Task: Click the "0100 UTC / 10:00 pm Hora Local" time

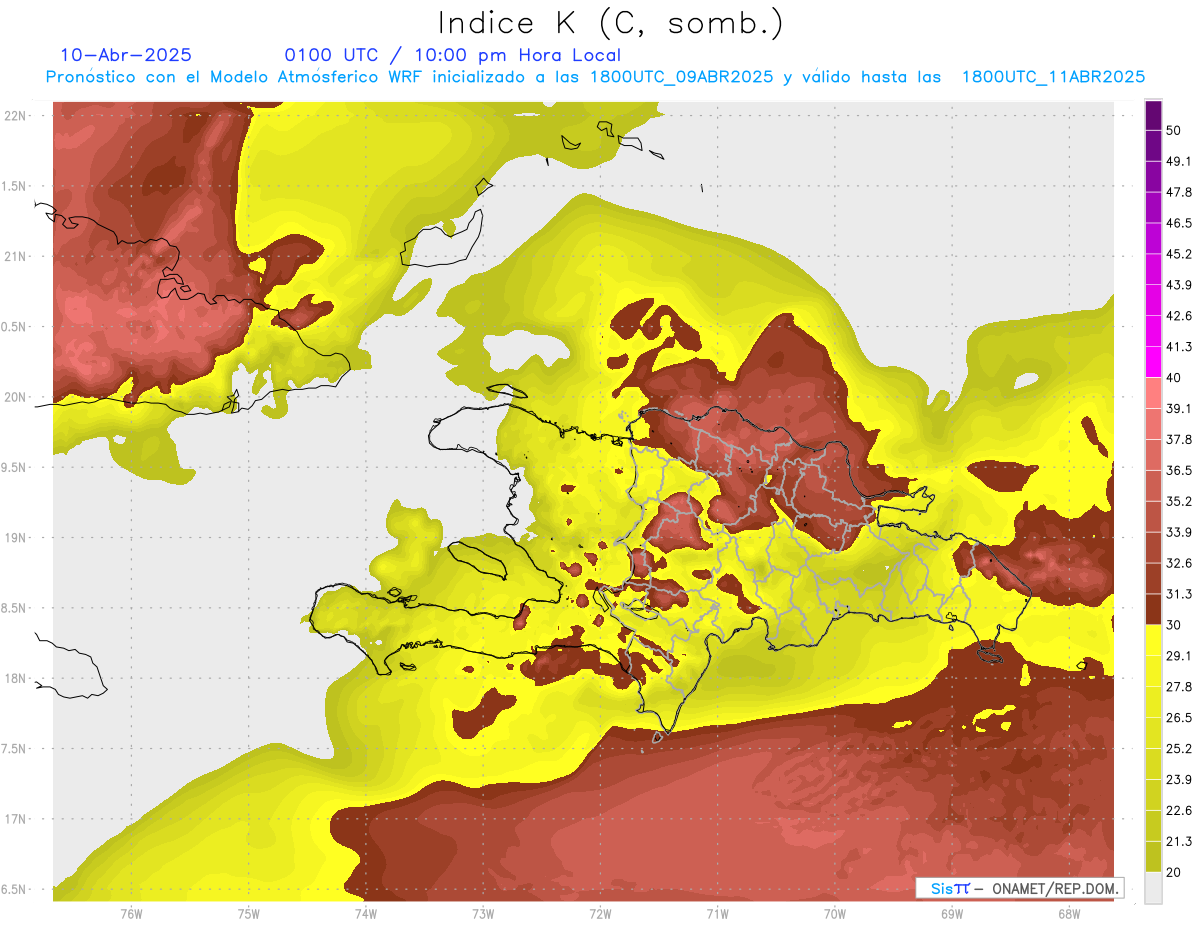Action: pos(453,55)
